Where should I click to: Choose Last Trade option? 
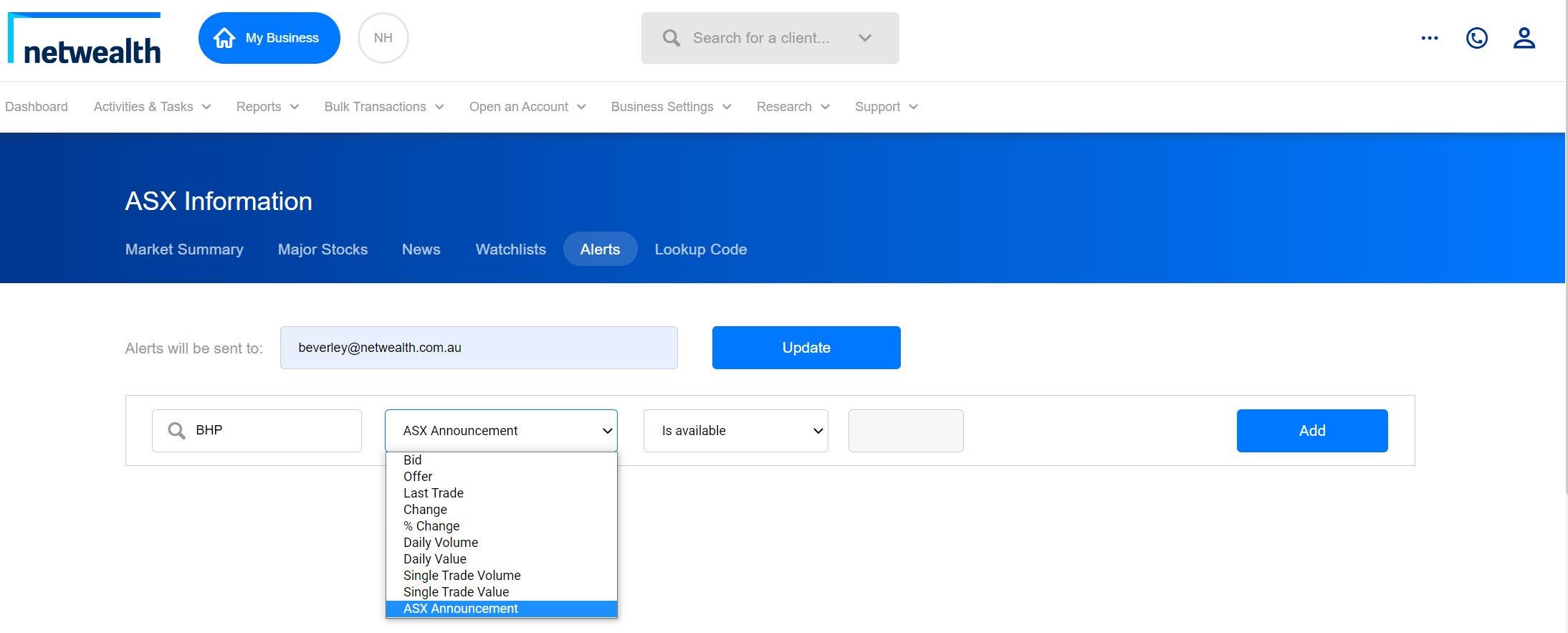[502, 493]
